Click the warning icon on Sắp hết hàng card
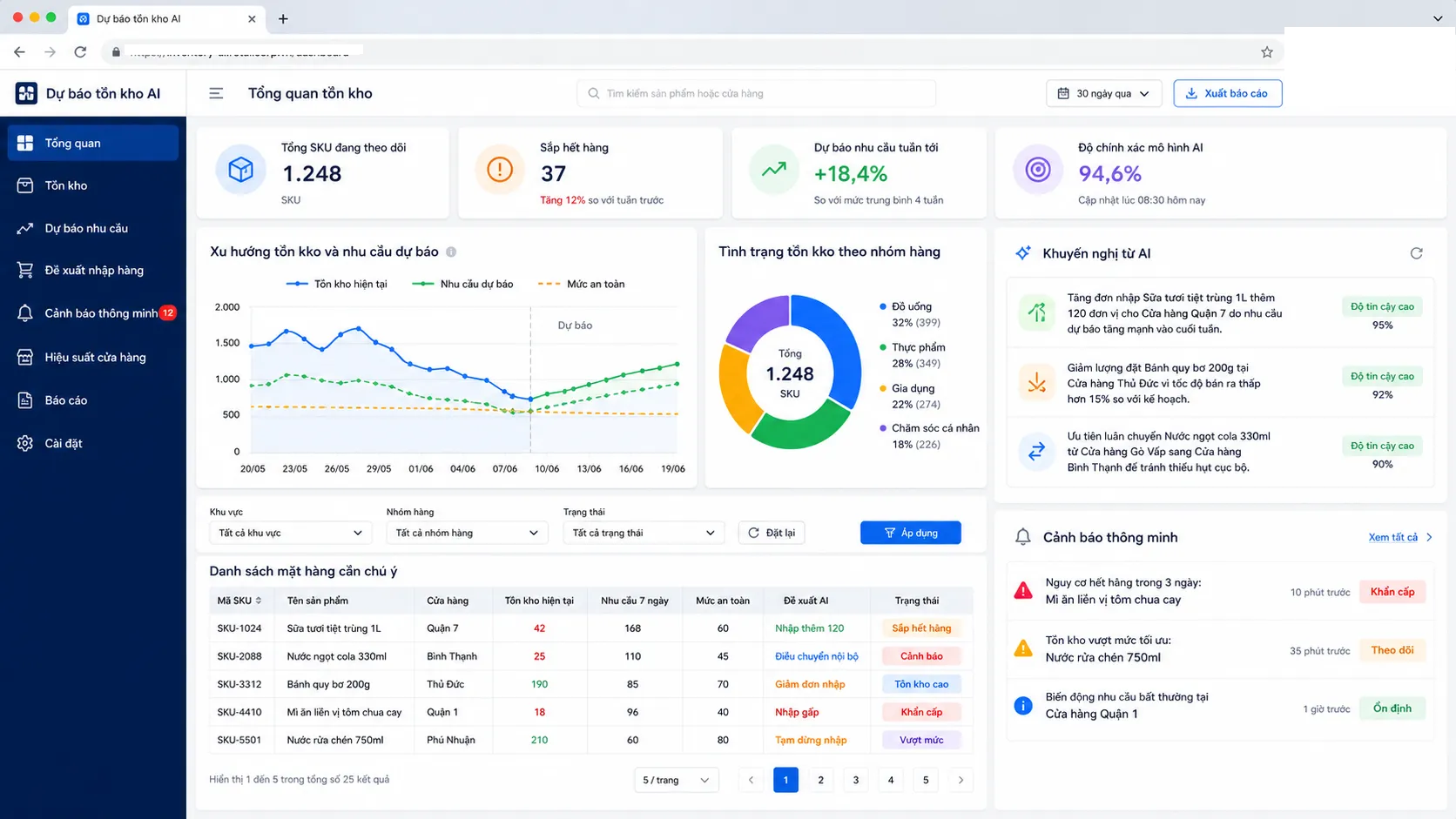Screen dimensions: 1456x819 tap(500, 170)
